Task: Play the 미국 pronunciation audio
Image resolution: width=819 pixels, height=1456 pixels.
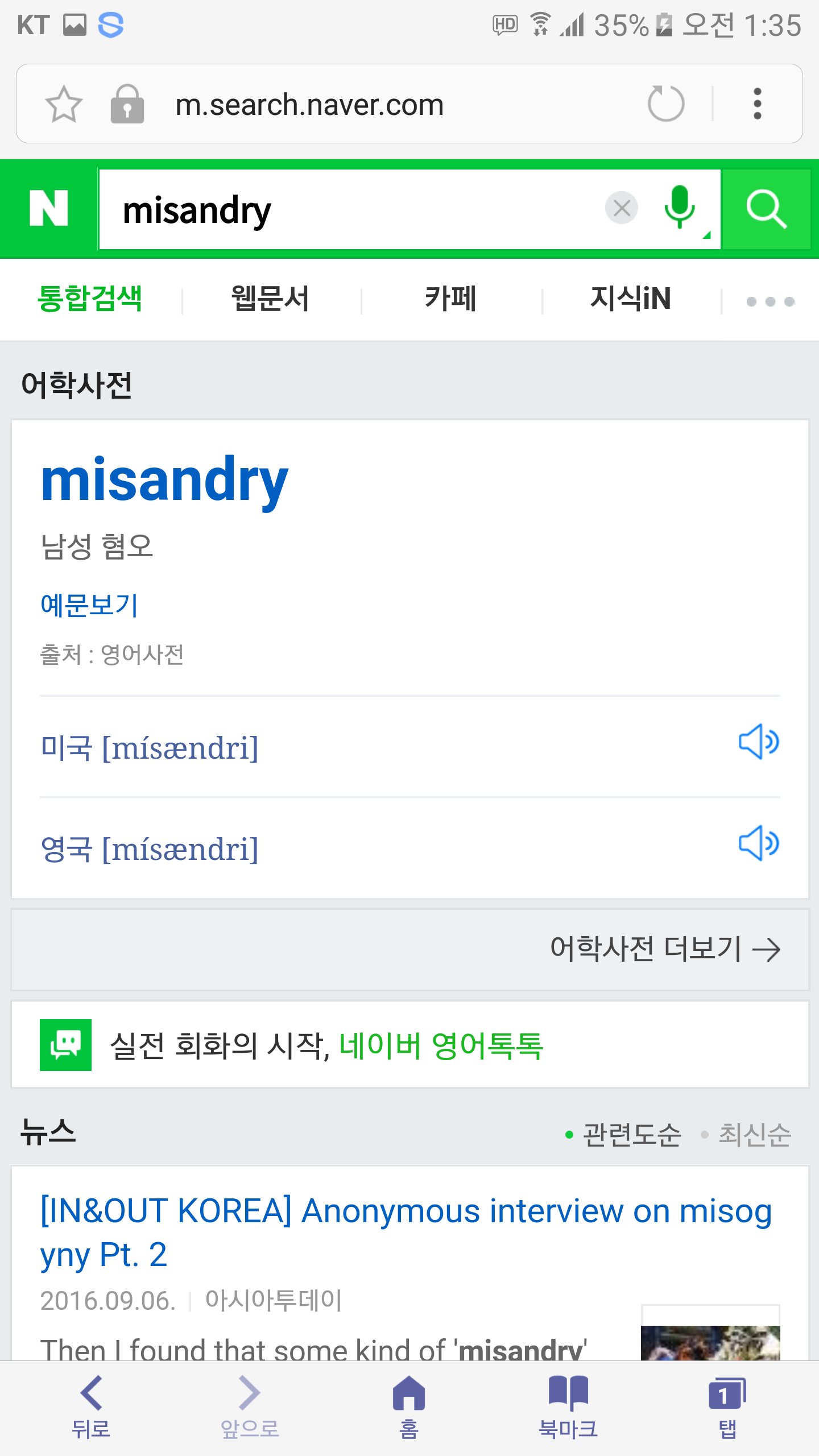Action: (759, 742)
